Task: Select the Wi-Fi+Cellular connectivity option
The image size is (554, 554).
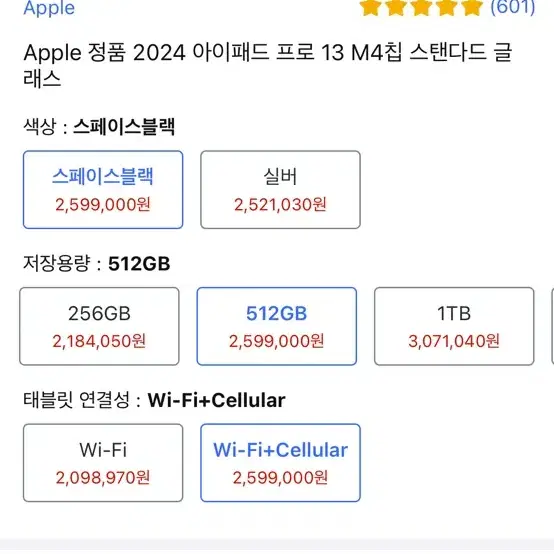Action: point(281,463)
